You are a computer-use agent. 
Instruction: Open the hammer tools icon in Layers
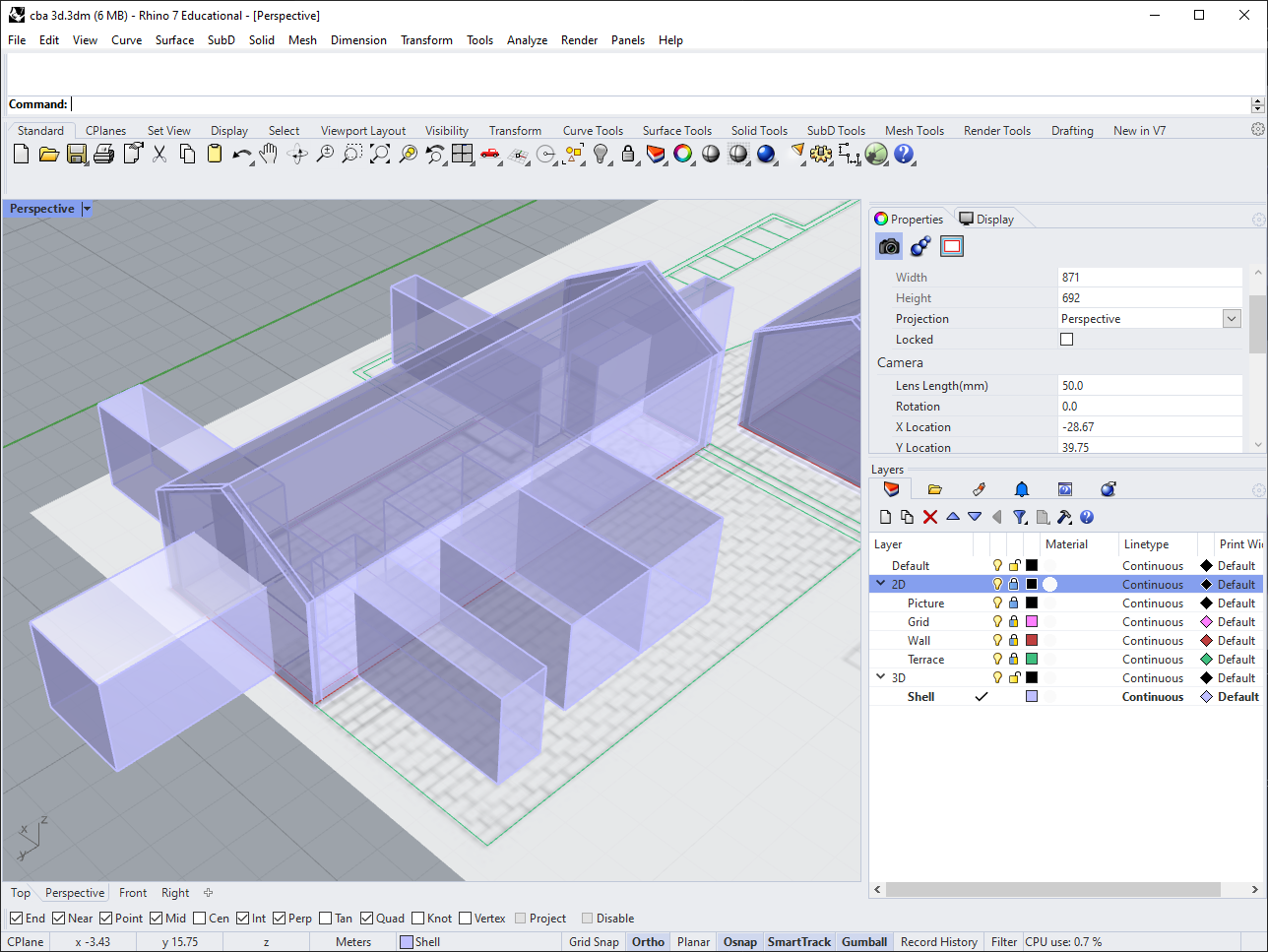point(1064,517)
